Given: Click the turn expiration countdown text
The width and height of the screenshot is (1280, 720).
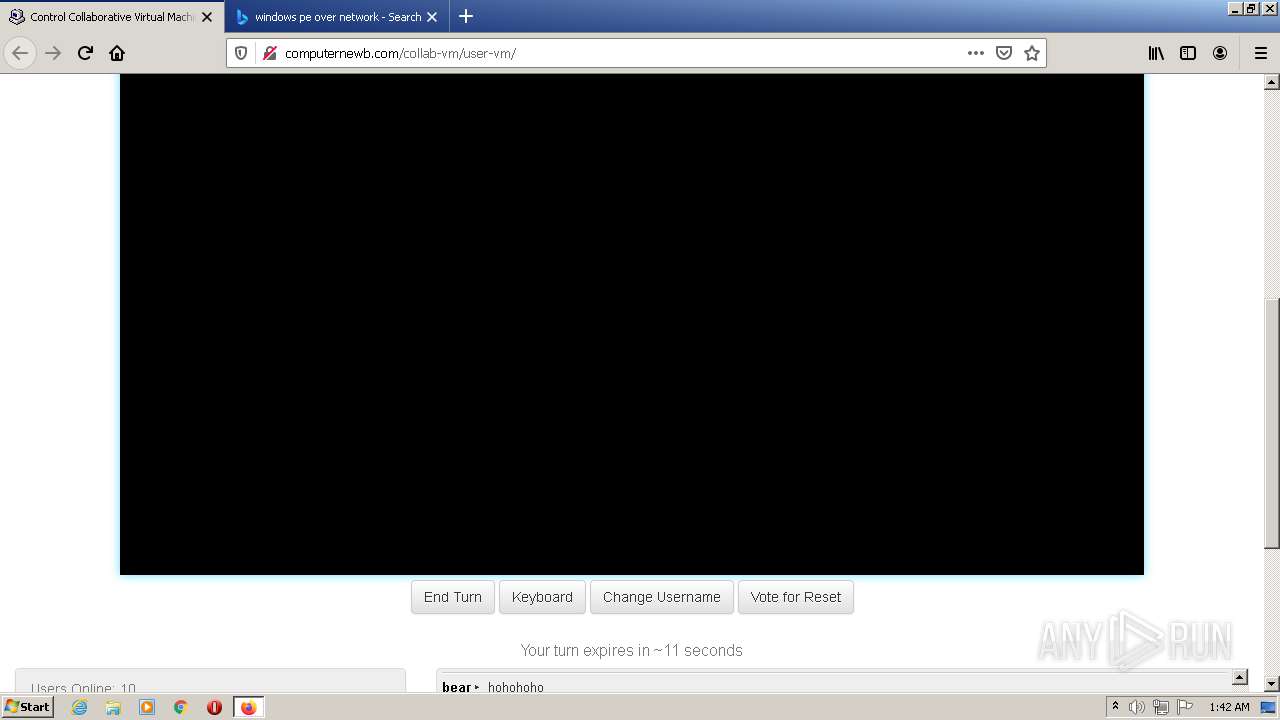Looking at the screenshot, I should [x=631, y=650].
